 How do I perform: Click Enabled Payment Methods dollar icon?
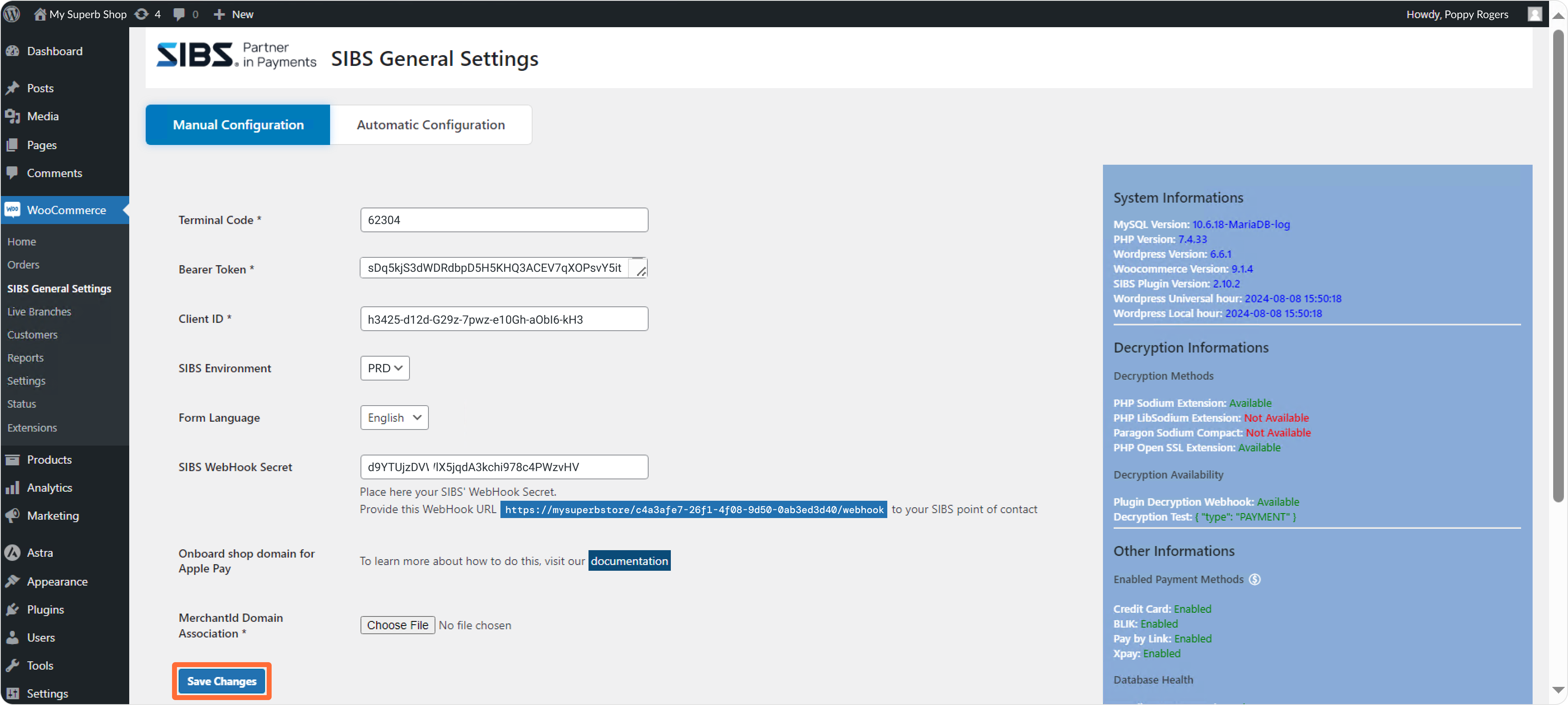tap(1254, 579)
